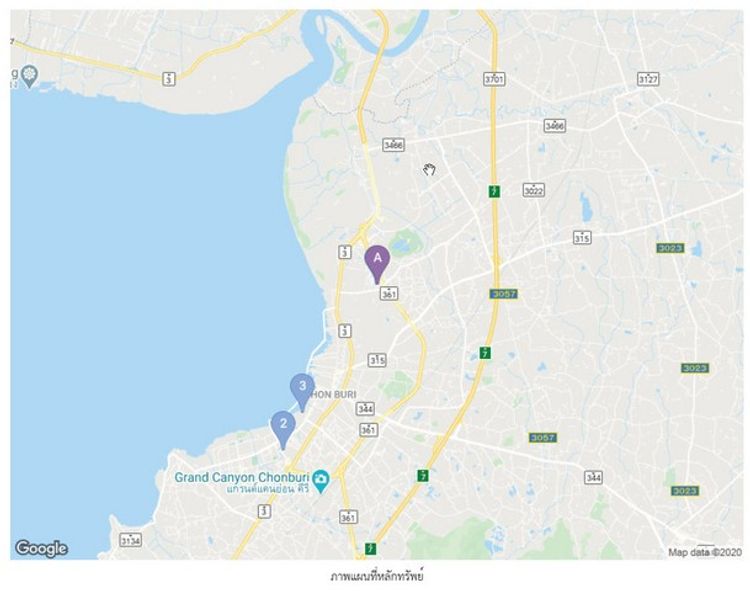Click the Chon Buri city label
750x591 pixels.
point(334,395)
